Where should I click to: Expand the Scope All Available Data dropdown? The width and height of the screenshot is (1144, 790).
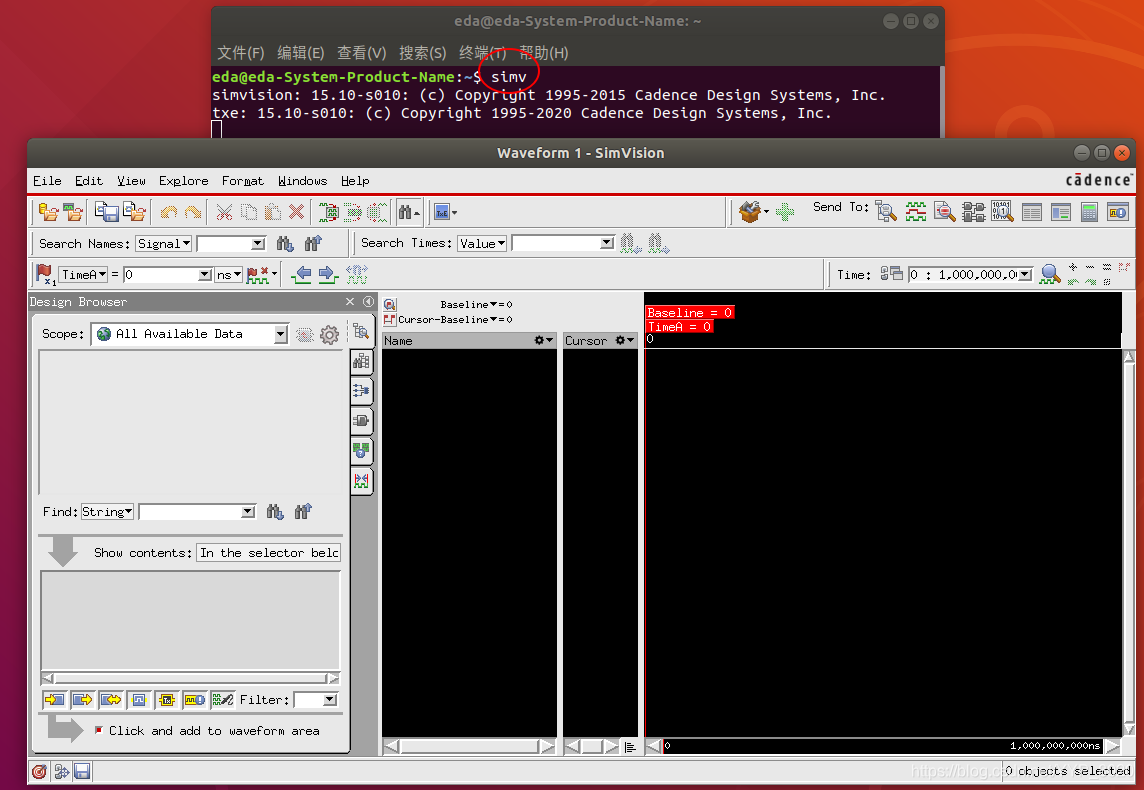(x=280, y=334)
